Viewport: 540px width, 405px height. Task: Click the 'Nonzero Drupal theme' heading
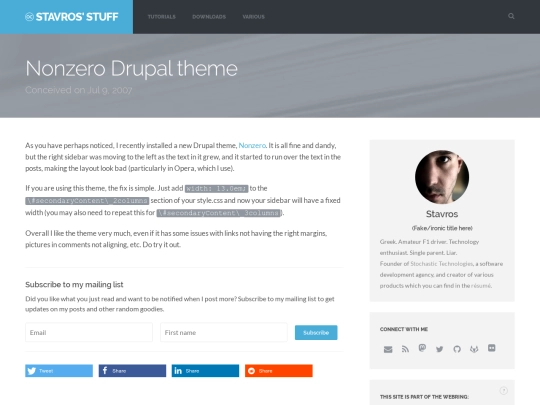pos(131,69)
